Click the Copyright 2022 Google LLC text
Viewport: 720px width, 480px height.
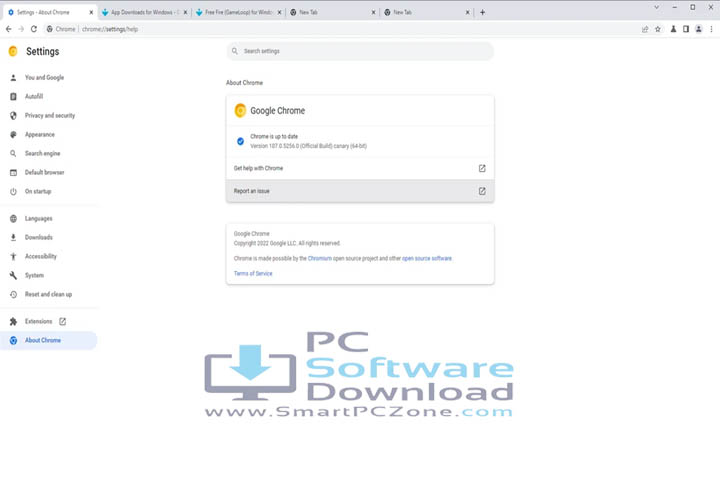287,243
